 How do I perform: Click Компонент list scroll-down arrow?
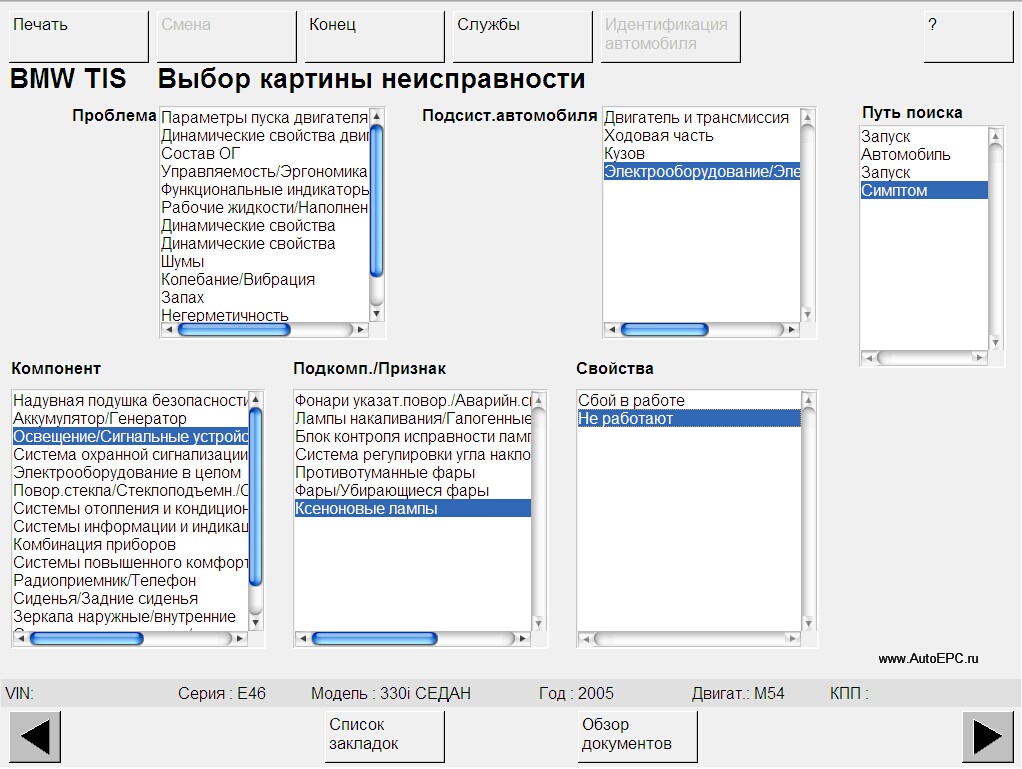(x=256, y=623)
